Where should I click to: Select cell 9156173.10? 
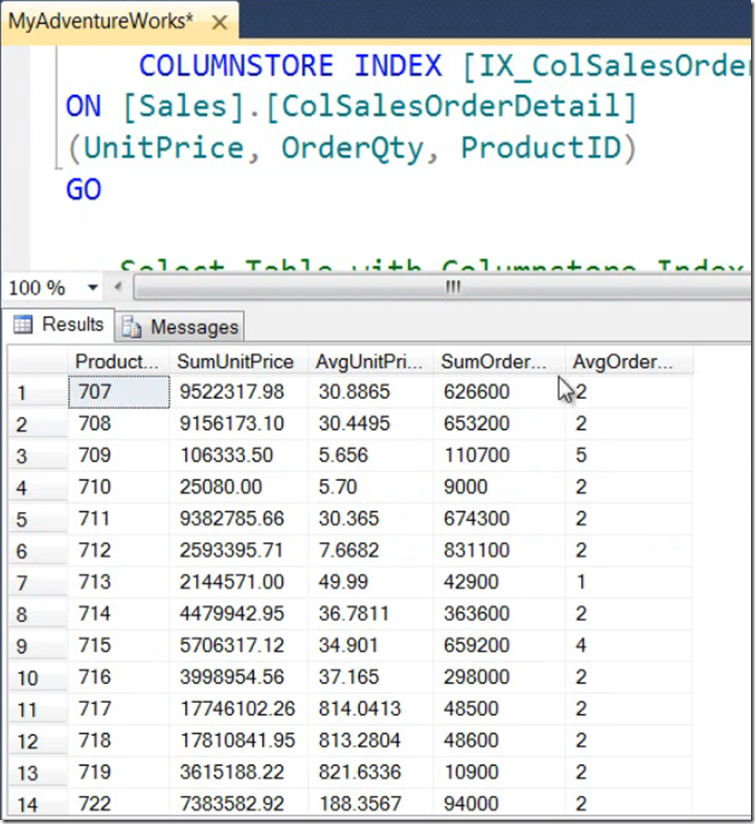(239, 423)
